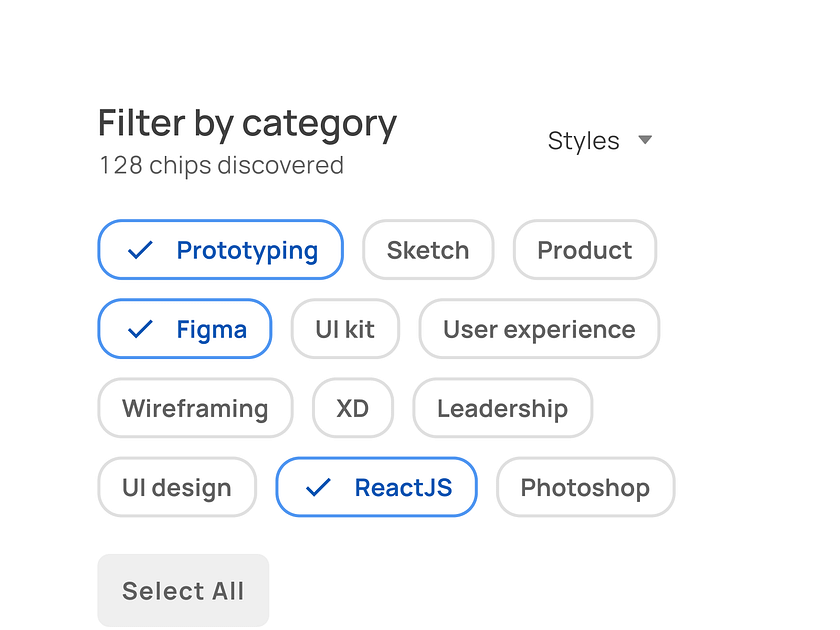This screenshot has width=840, height=630.
Task: Enable the Sketch filter chip
Action: [428, 250]
